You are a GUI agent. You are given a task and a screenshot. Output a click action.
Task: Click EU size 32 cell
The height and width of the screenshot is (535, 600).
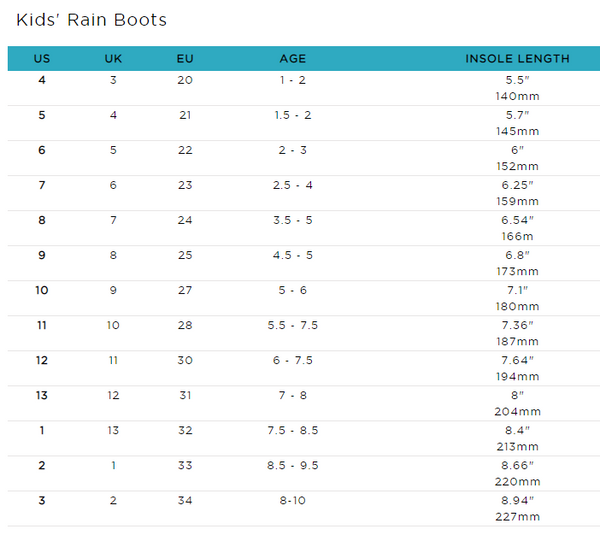click(x=185, y=430)
